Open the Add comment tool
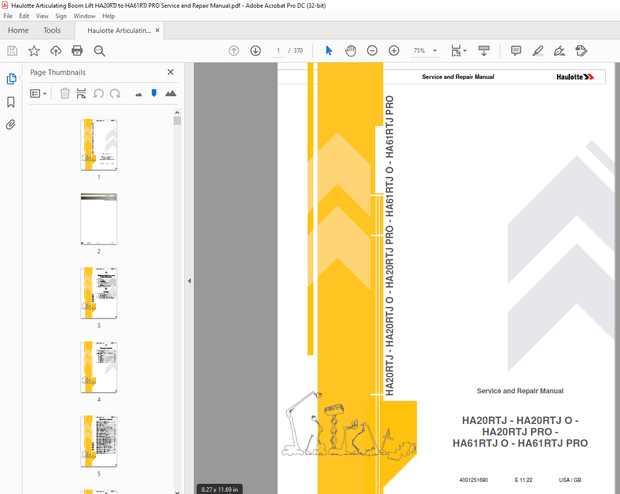620x494 pixels. (x=516, y=50)
